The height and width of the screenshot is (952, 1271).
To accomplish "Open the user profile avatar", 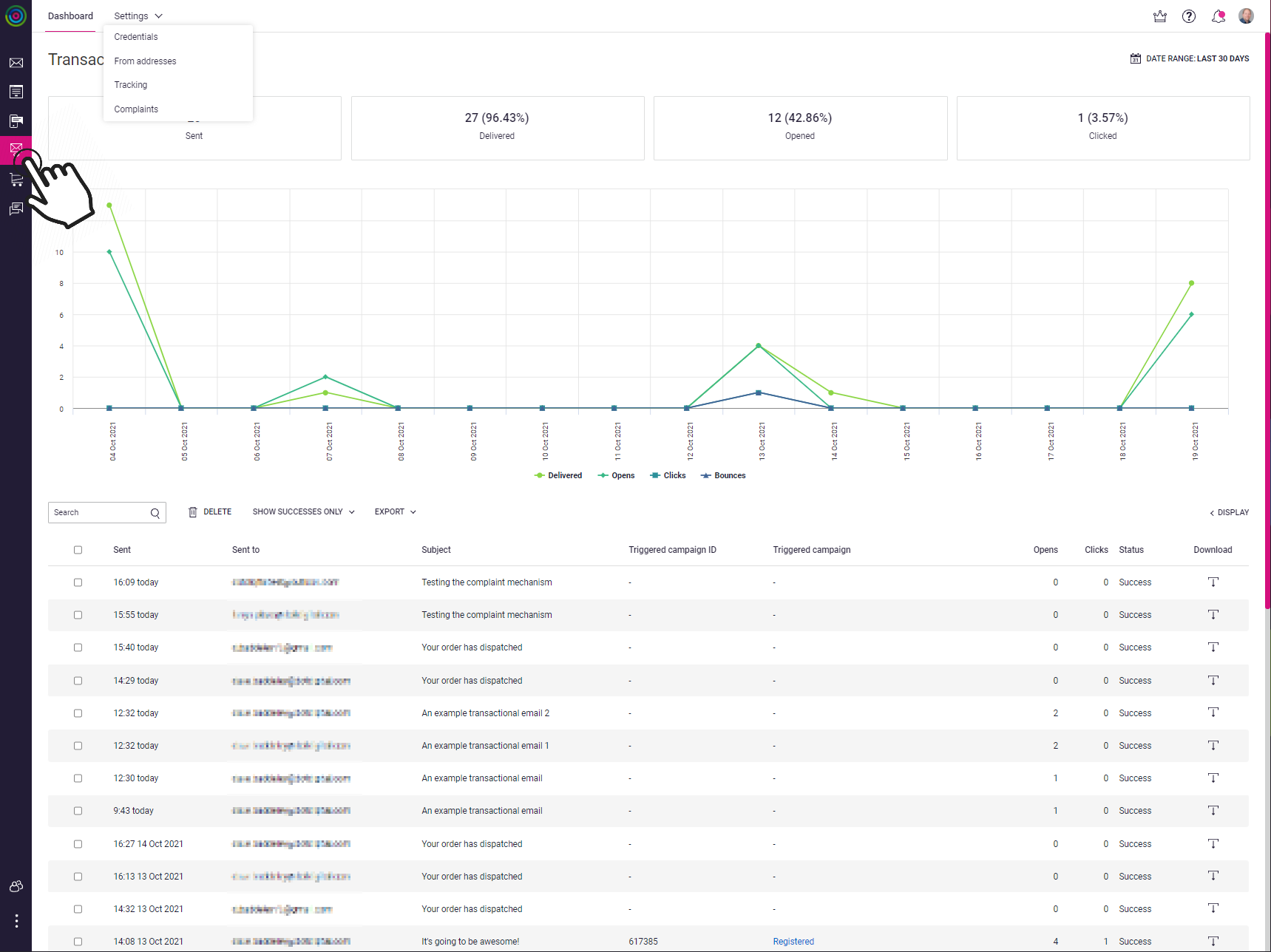I will 1247,16.
